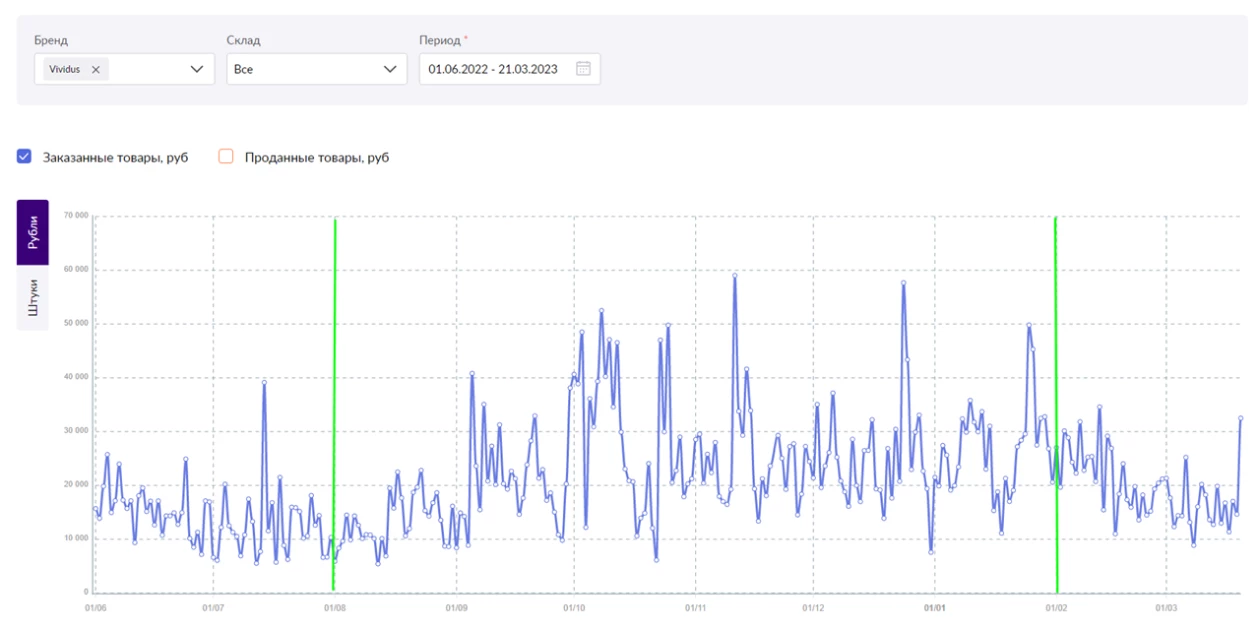The width and height of the screenshot is (1259, 632).
Task: Select the highest peak point in mid-November
Action: [x=734, y=275]
